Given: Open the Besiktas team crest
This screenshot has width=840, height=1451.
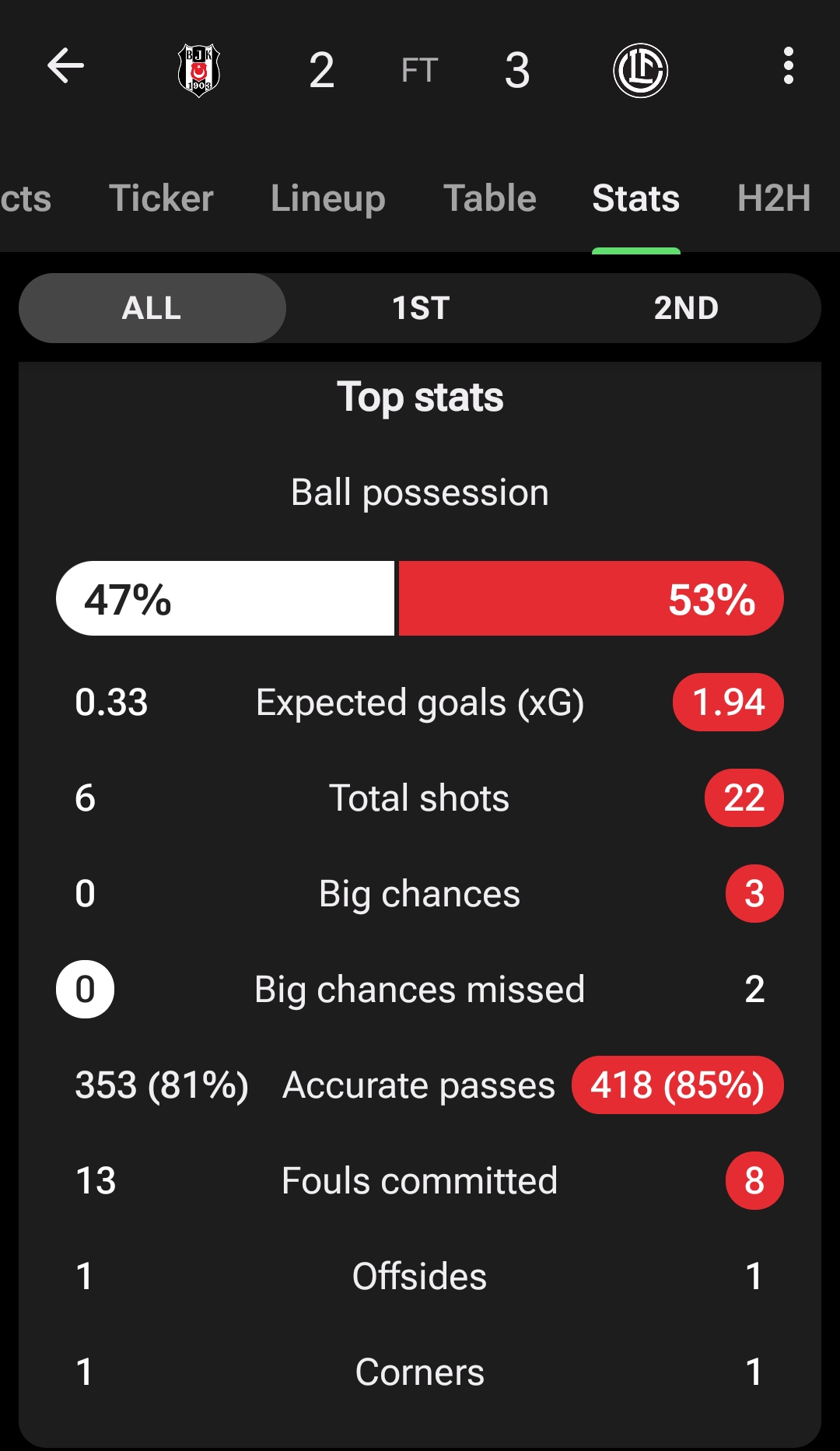Looking at the screenshot, I should click(199, 70).
